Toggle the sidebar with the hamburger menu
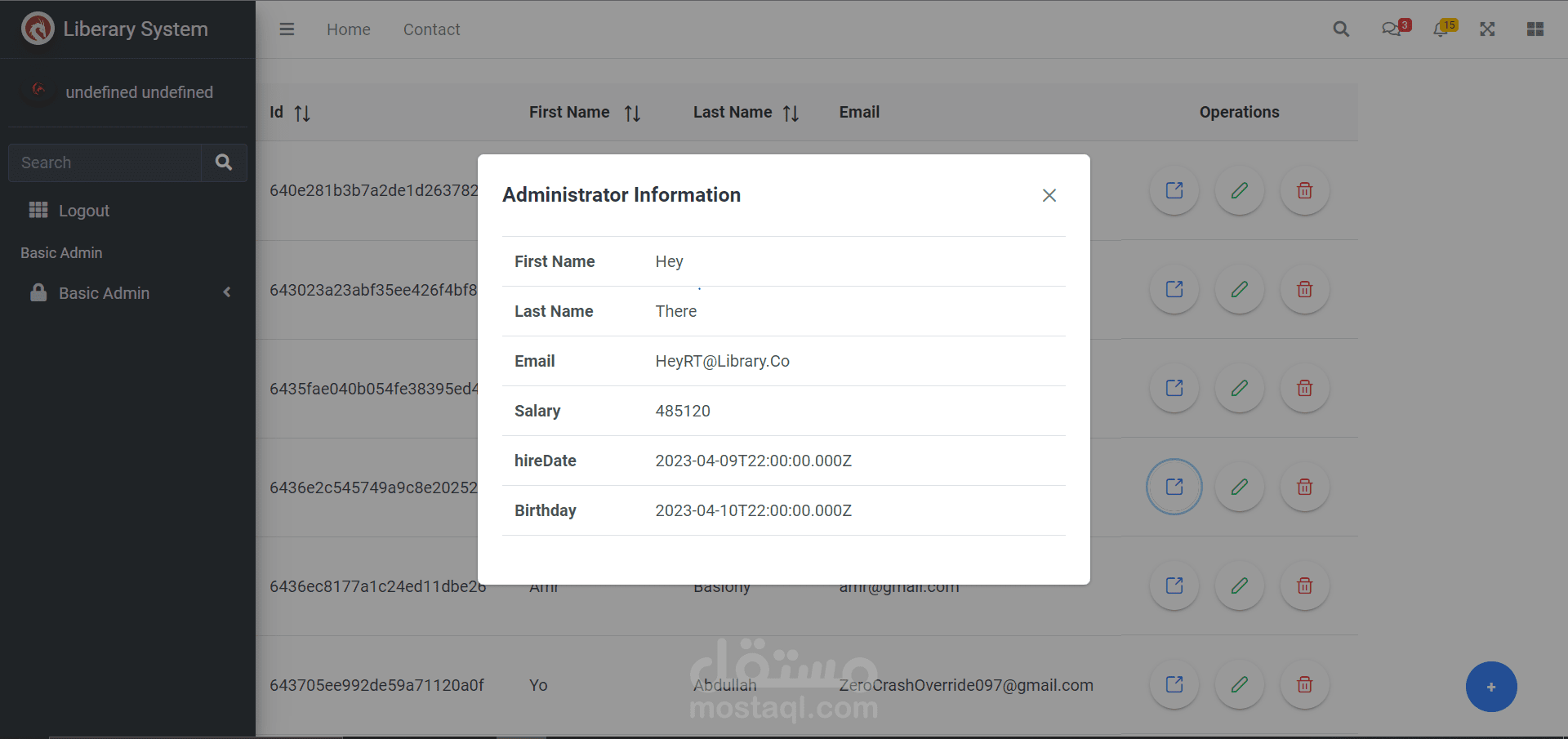This screenshot has width=1568, height=739. tap(287, 29)
